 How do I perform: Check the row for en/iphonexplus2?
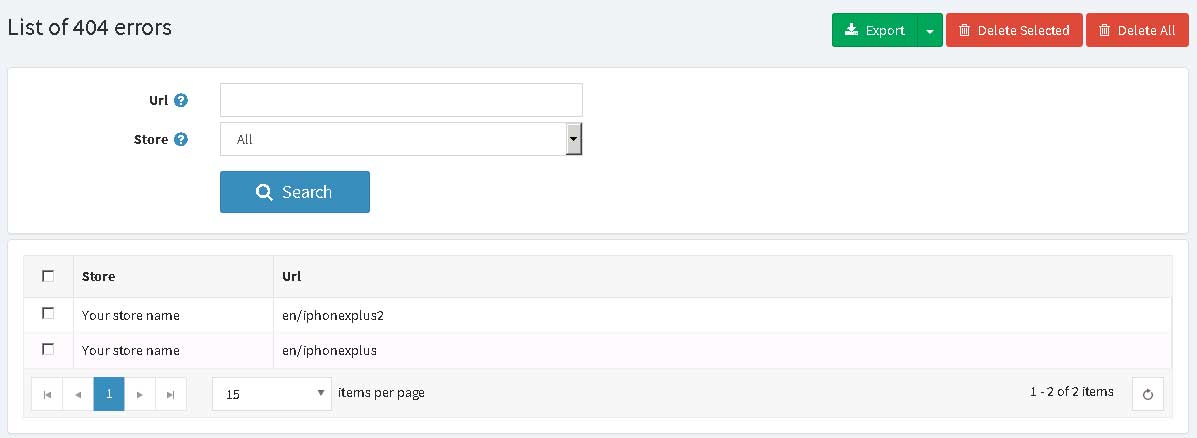coord(48,314)
